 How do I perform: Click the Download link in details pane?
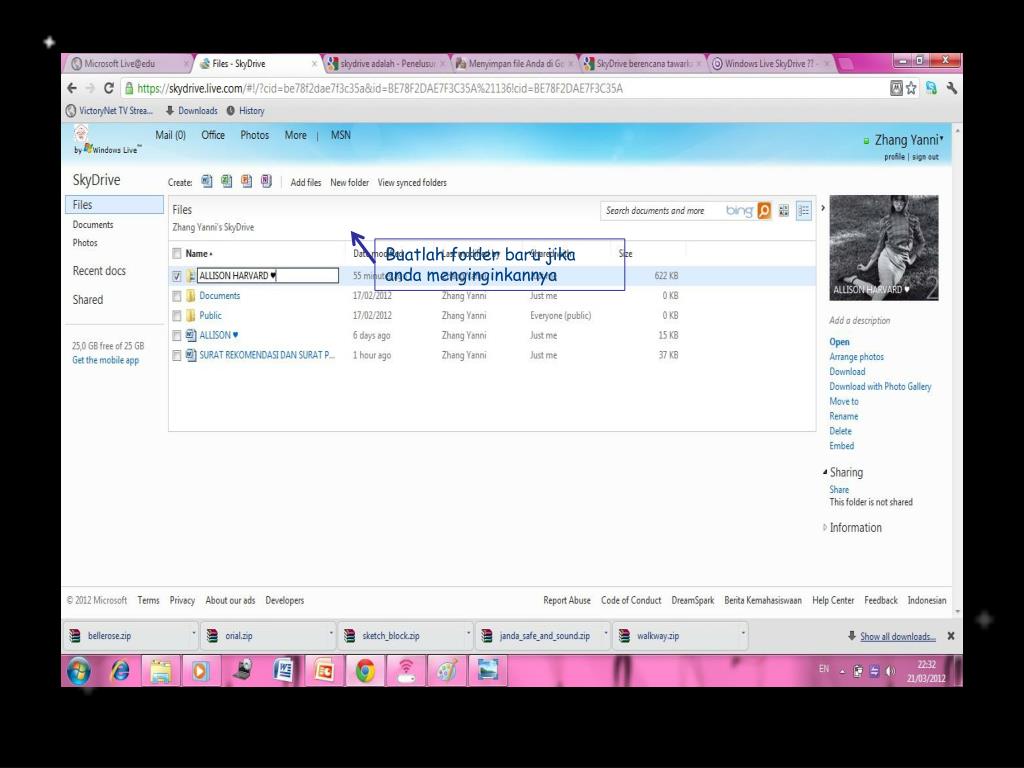point(847,372)
